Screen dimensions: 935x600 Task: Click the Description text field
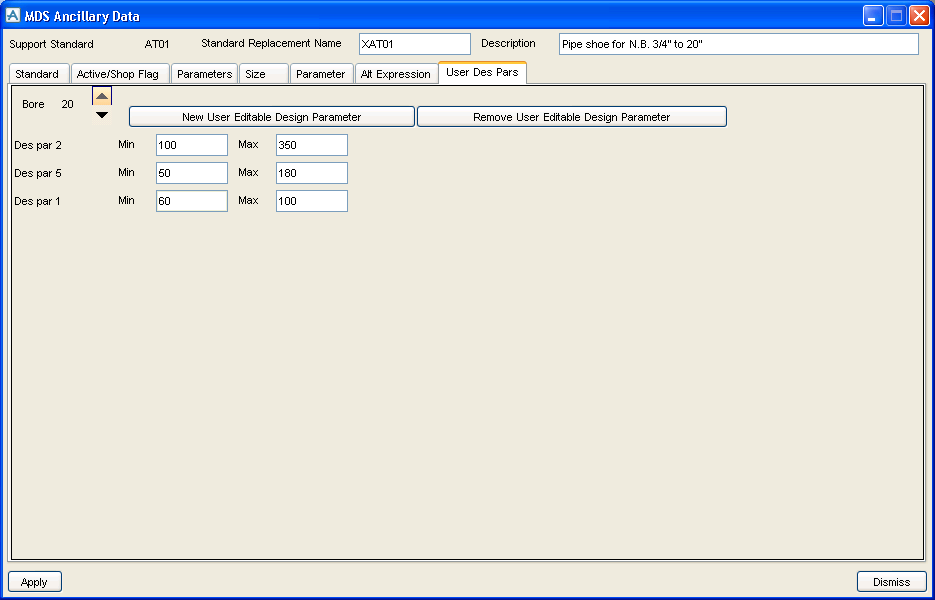[x=739, y=44]
